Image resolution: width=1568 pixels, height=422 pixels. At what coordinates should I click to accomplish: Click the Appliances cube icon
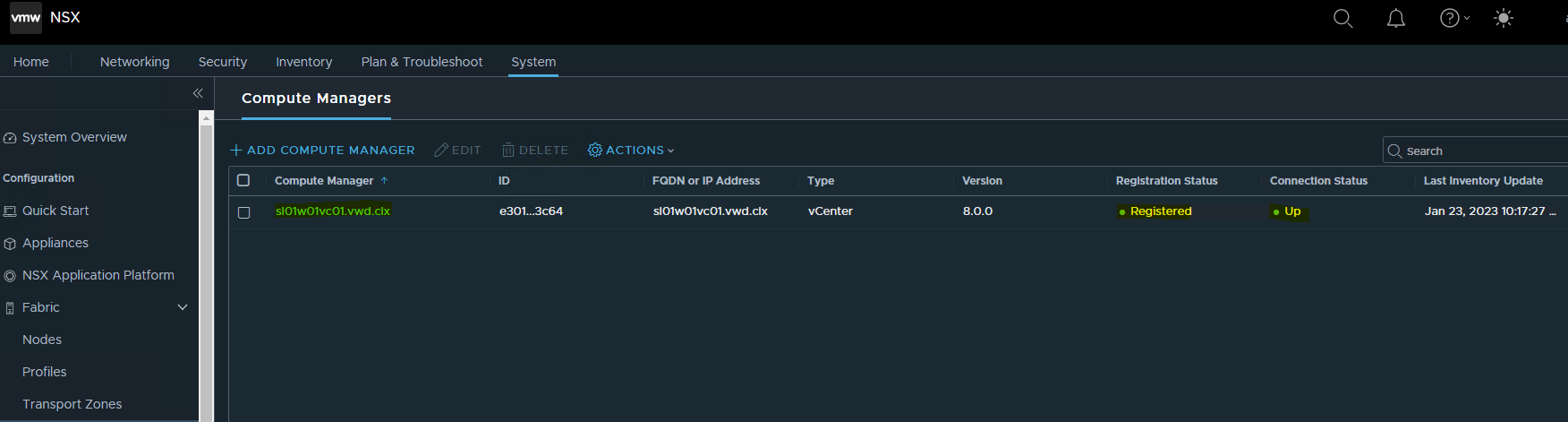tap(10, 244)
